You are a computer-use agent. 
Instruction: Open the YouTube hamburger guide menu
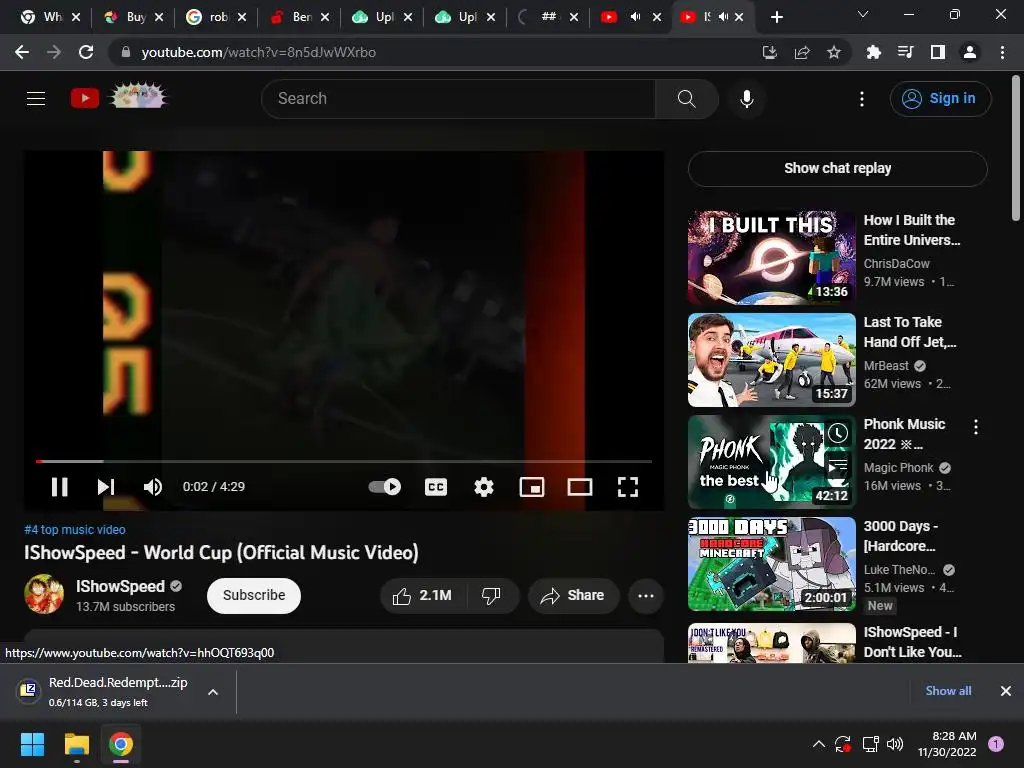[36, 99]
